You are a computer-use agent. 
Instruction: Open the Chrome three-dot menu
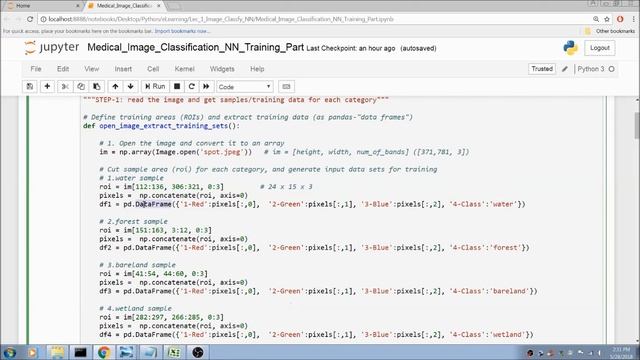[x=633, y=19]
